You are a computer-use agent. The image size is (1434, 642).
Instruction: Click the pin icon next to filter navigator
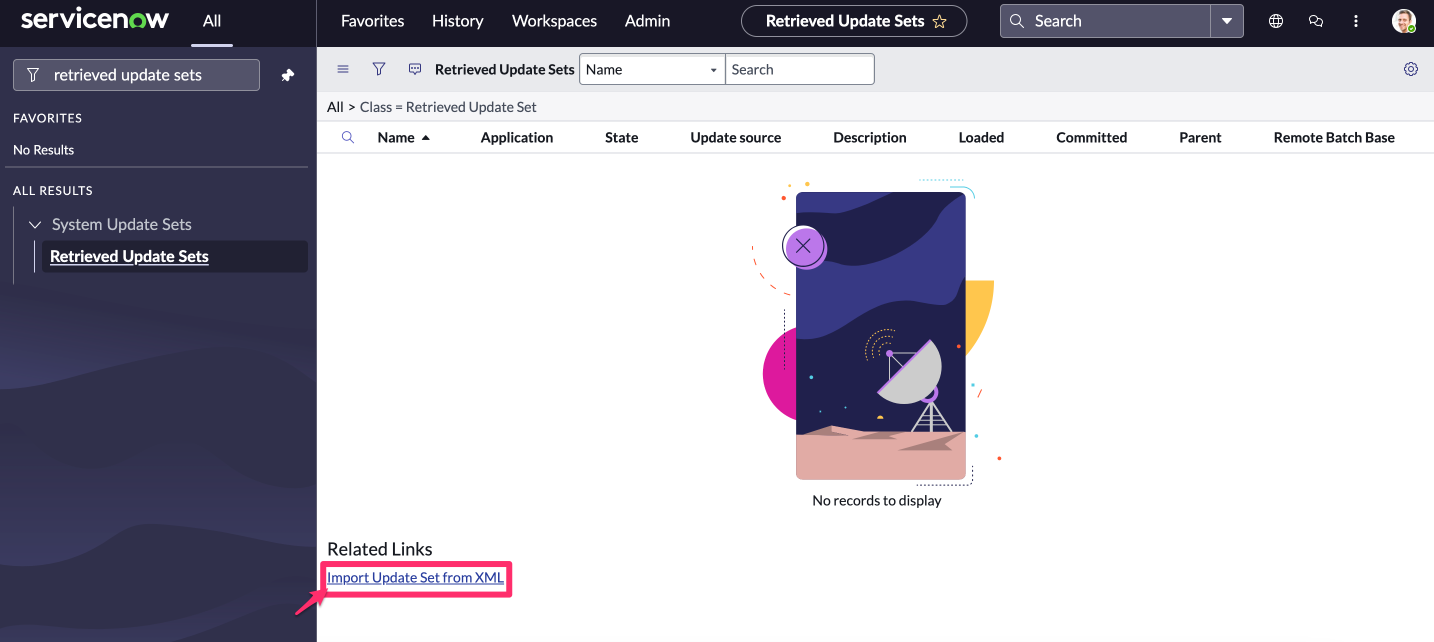pyautogui.click(x=289, y=74)
